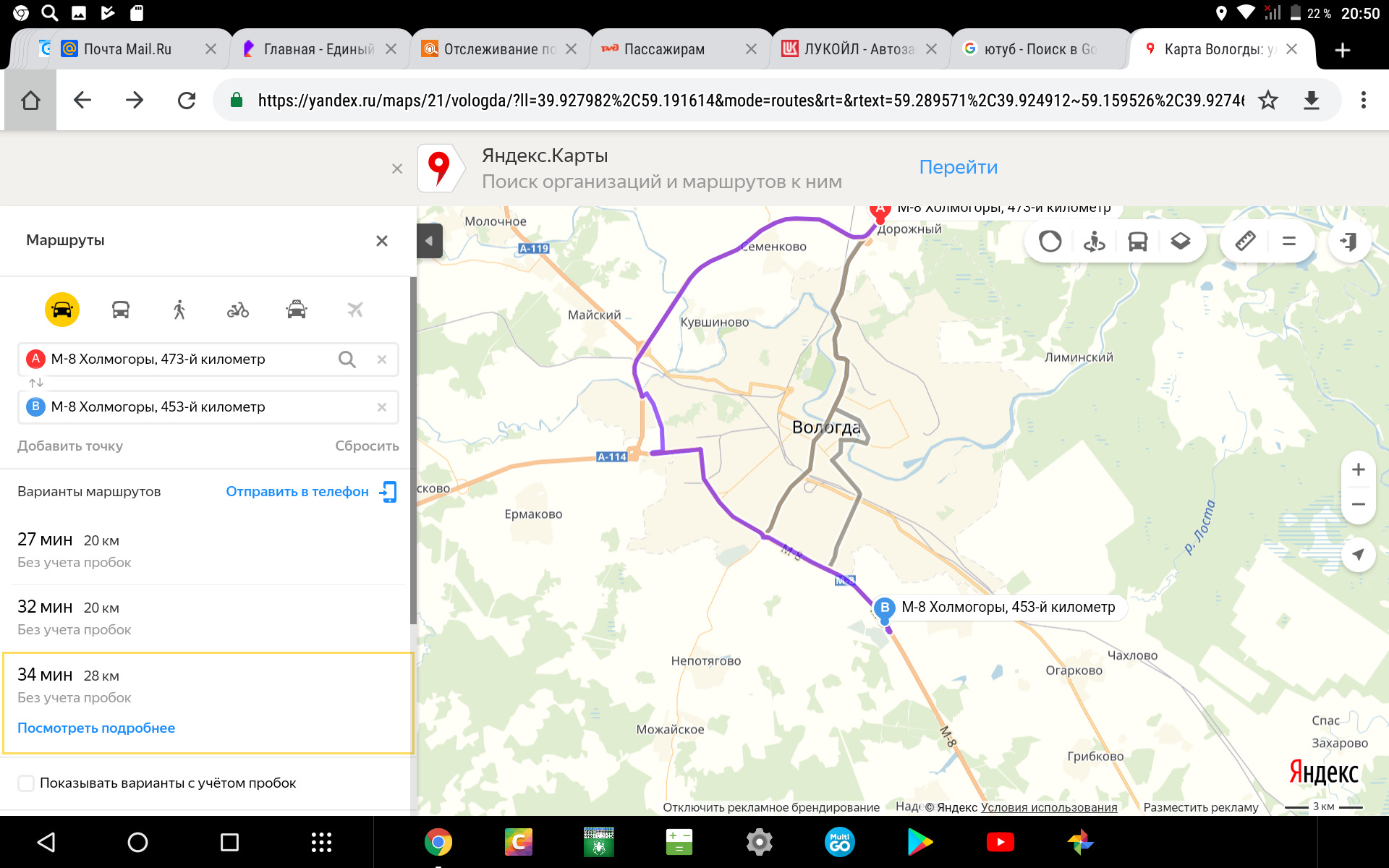Select walking route mode
Image resolution: width=1389 pixels, height=868 pixels.
179,310
